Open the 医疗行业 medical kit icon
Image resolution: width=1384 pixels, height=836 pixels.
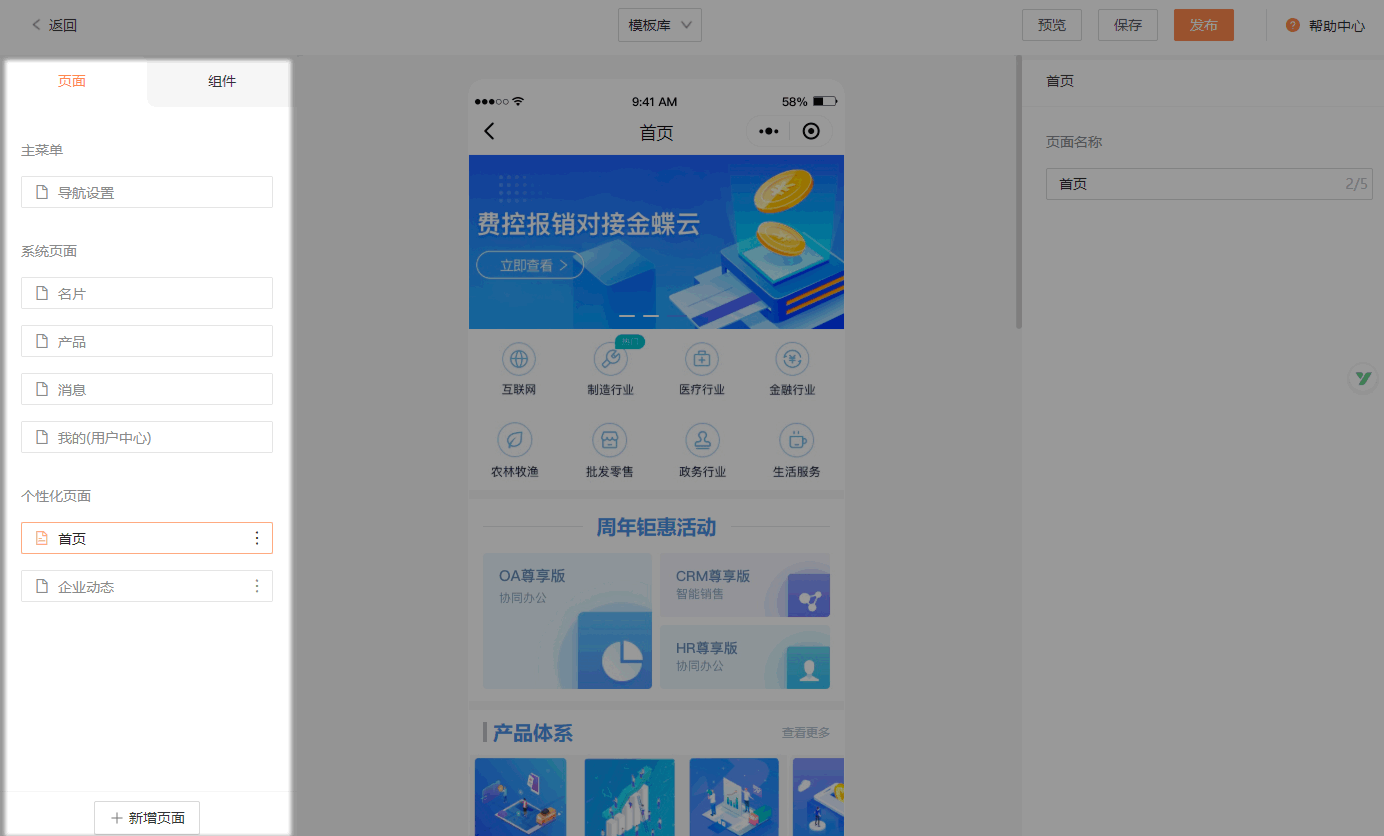[x=701, y=358]
